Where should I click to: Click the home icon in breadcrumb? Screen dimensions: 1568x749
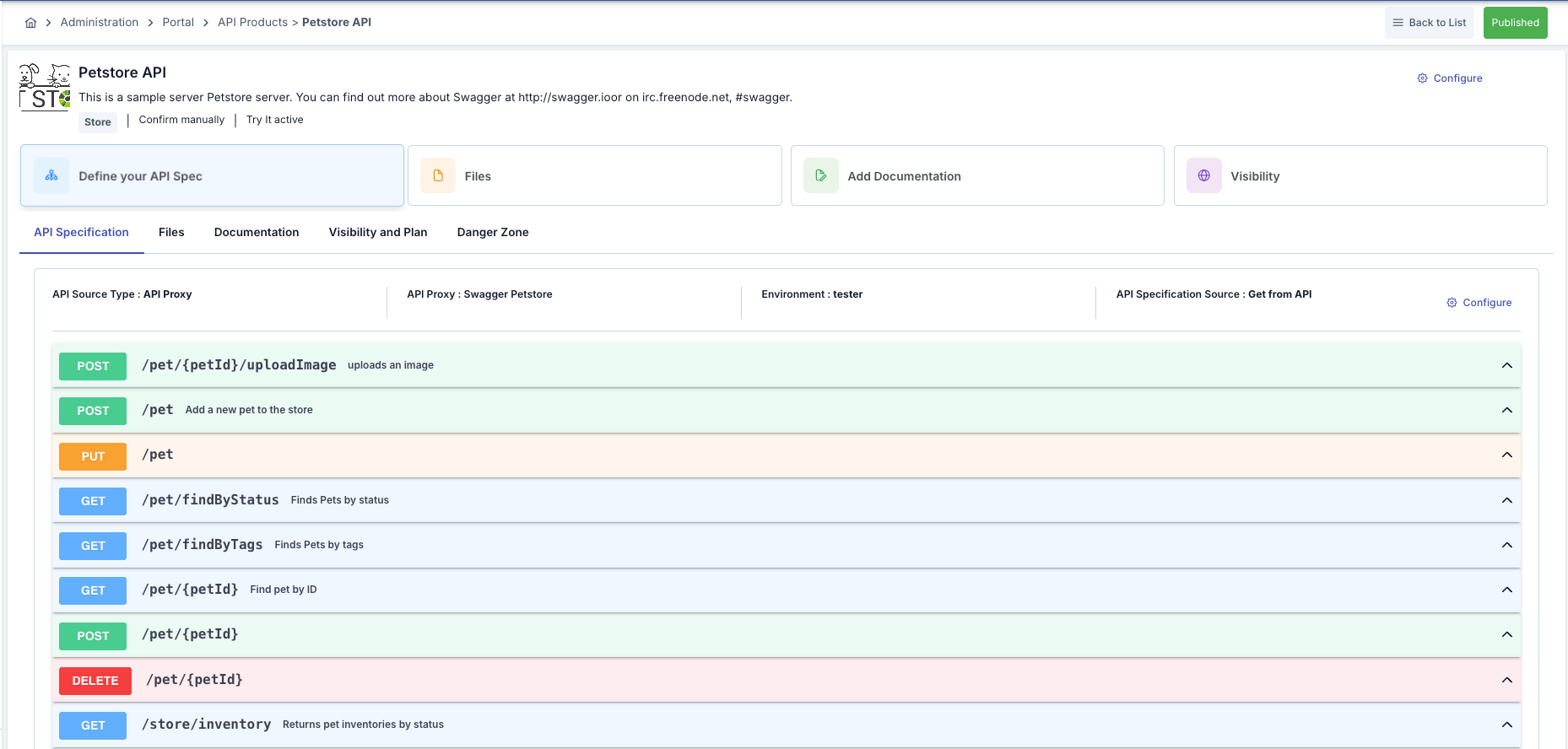30,23
